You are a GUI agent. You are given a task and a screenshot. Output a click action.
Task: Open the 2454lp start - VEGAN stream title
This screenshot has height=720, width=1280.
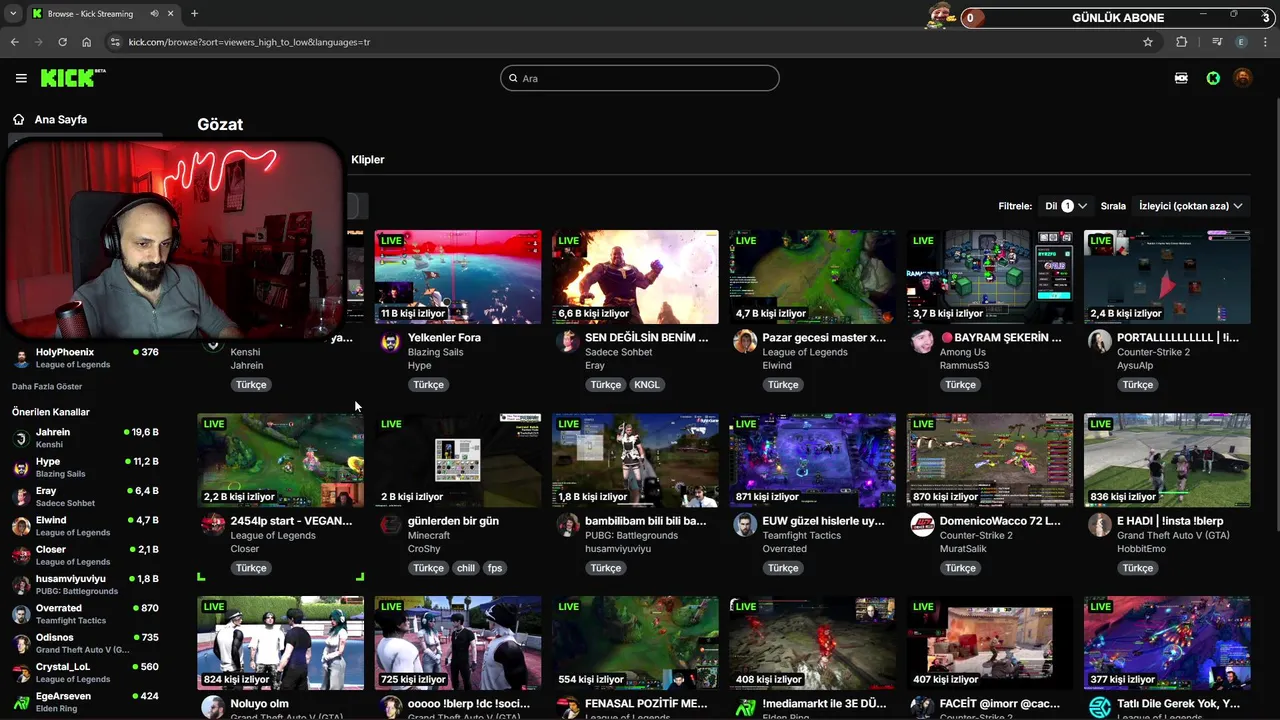coord(291,521)
